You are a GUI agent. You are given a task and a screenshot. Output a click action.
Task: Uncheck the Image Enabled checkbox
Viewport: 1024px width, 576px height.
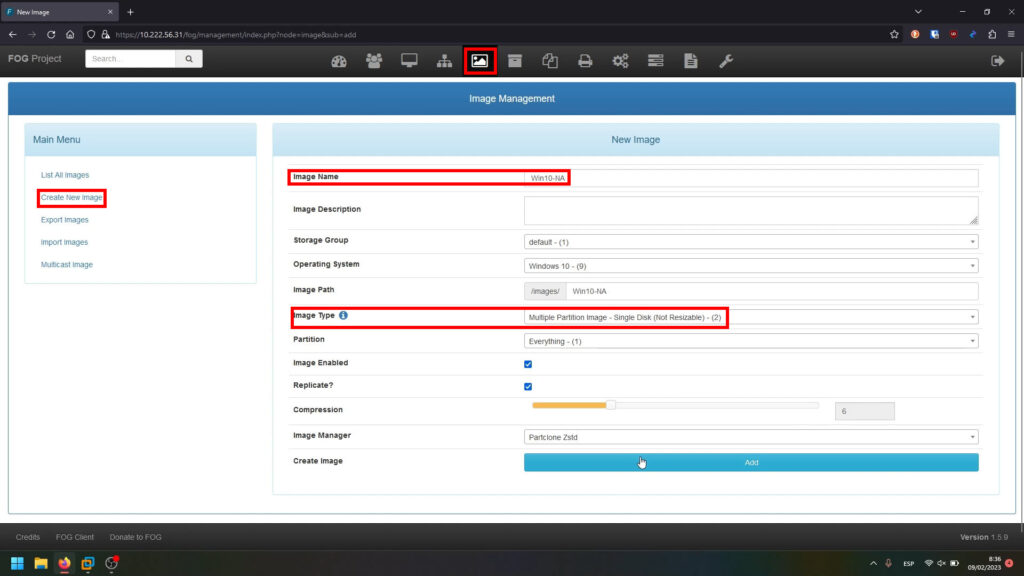pos(528,364)
